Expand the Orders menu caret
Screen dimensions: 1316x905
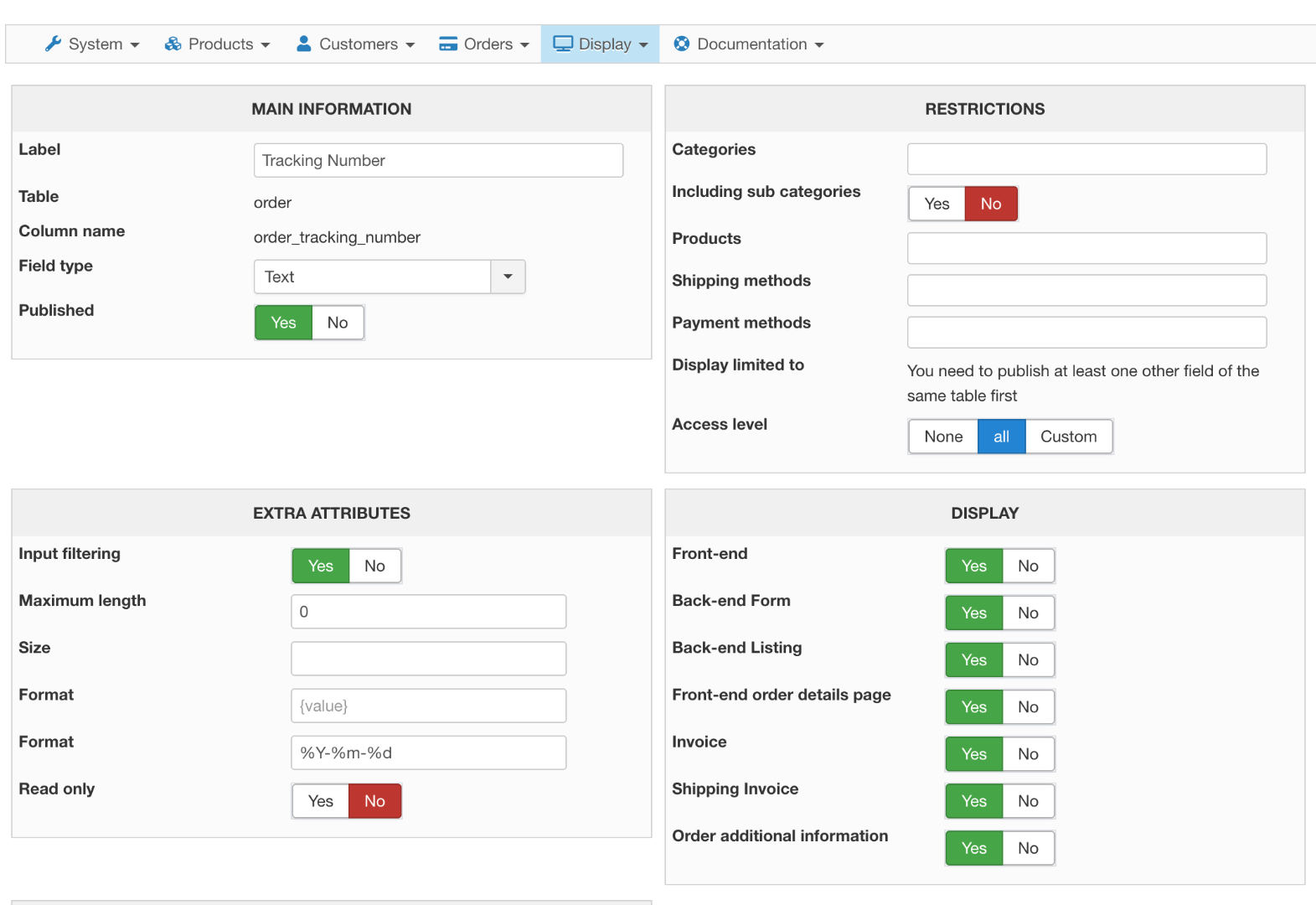[x=525, y=45]
